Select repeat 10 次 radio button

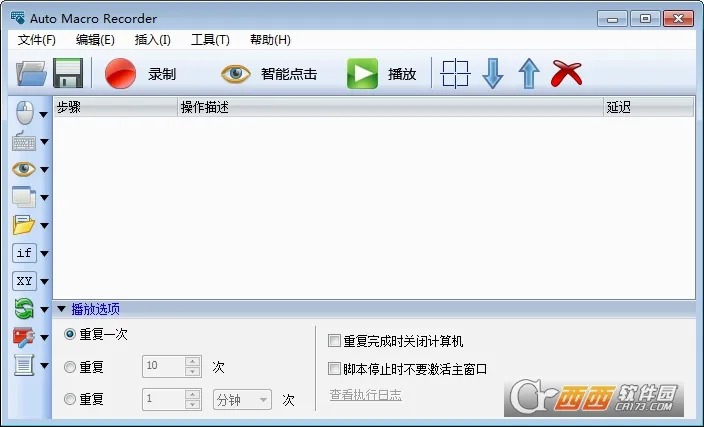pyautogui.click(x=70, y=367)
